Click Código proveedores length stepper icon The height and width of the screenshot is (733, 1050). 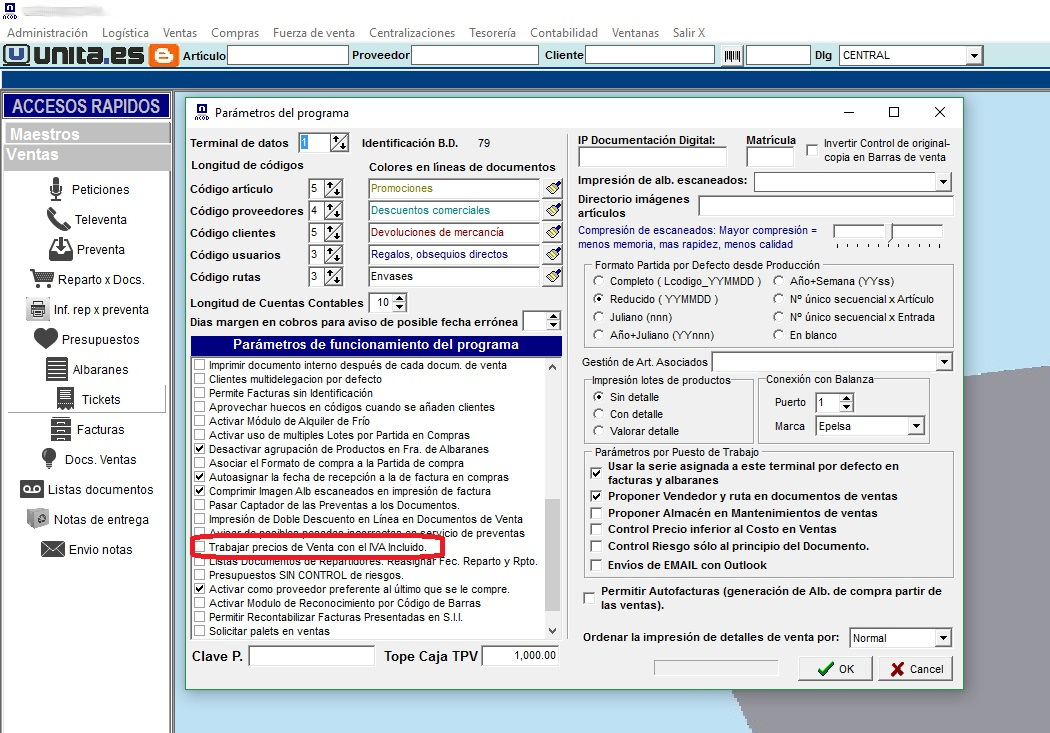333,211
